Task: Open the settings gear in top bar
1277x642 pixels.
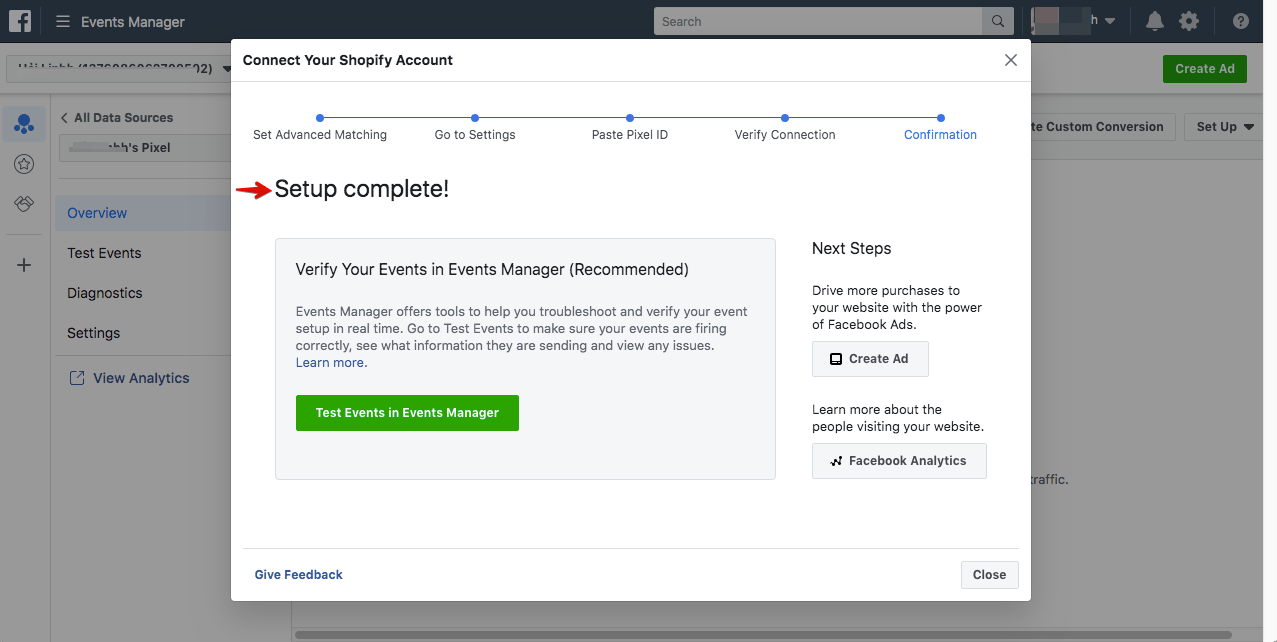Action: tap(1188, 21)
